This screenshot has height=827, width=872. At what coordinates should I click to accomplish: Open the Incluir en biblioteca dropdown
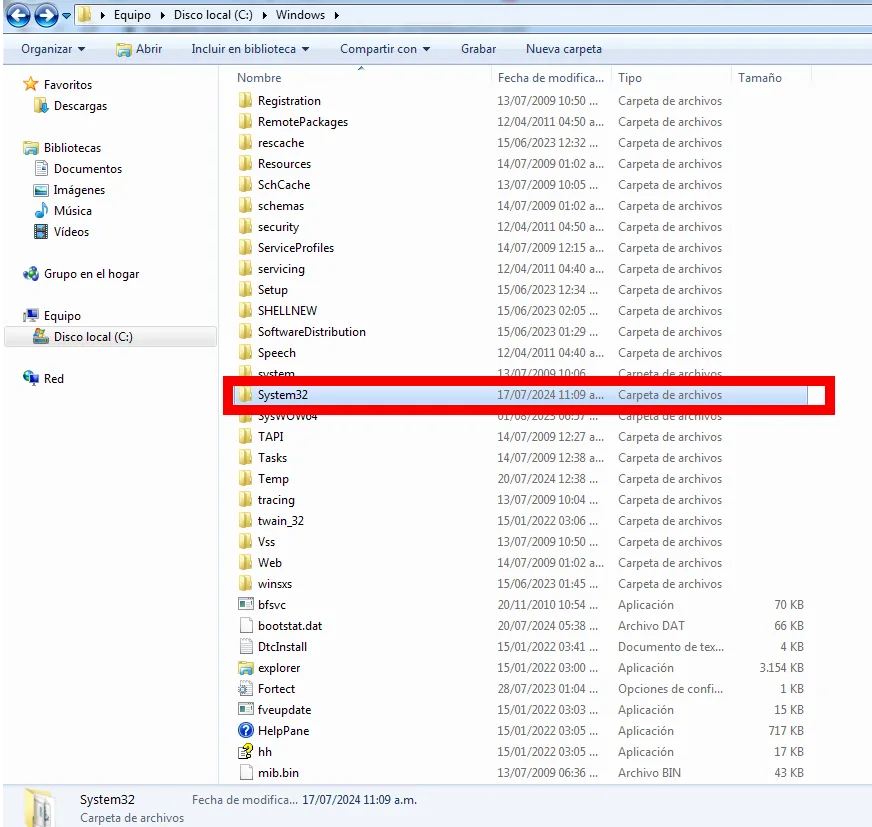pos(250,48)
